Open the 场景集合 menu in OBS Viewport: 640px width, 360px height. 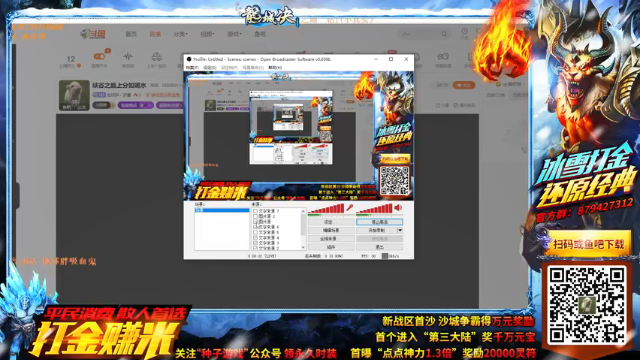(x=253, y=67)
